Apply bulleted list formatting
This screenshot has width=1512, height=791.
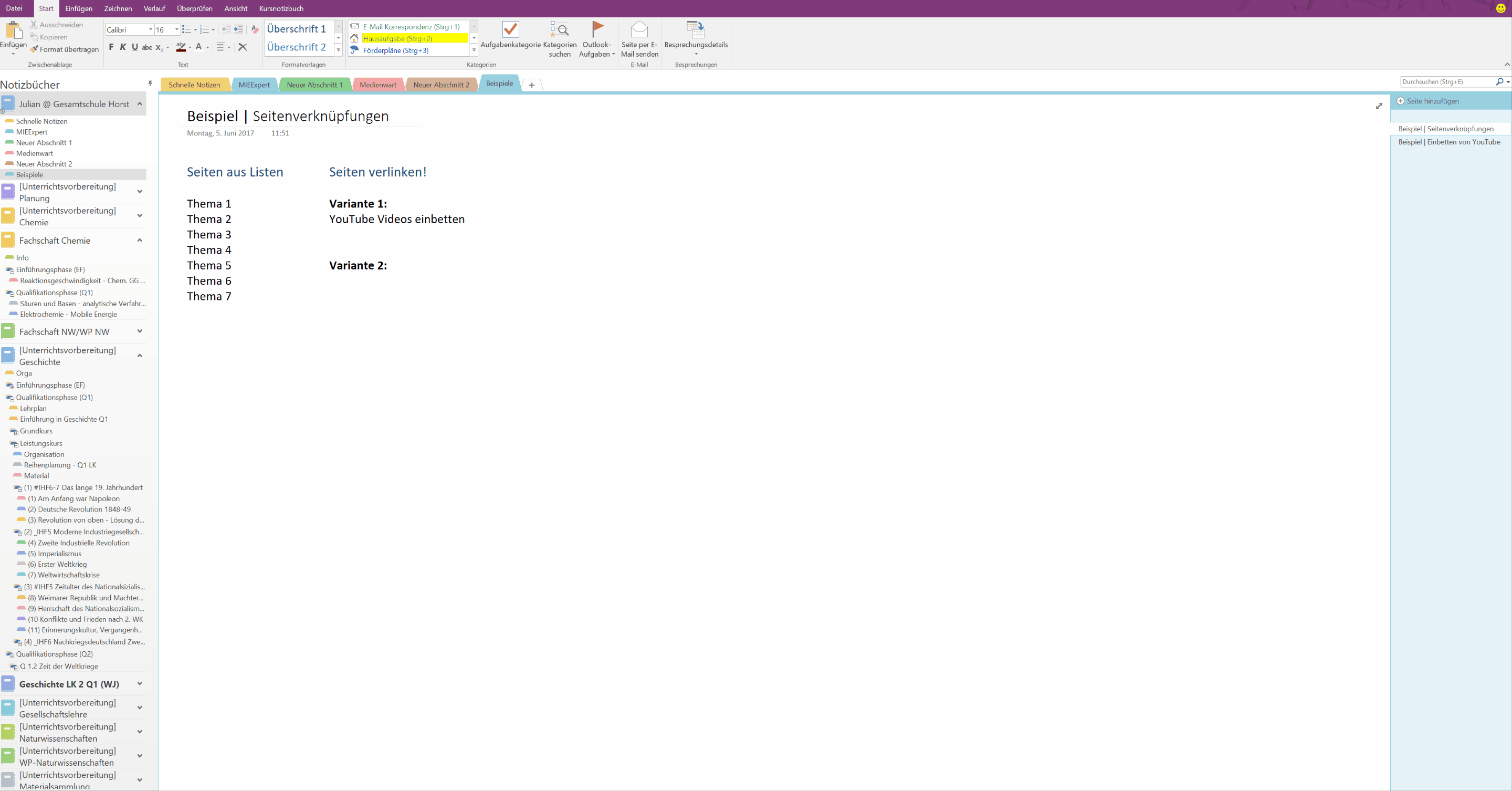[187, 29]
